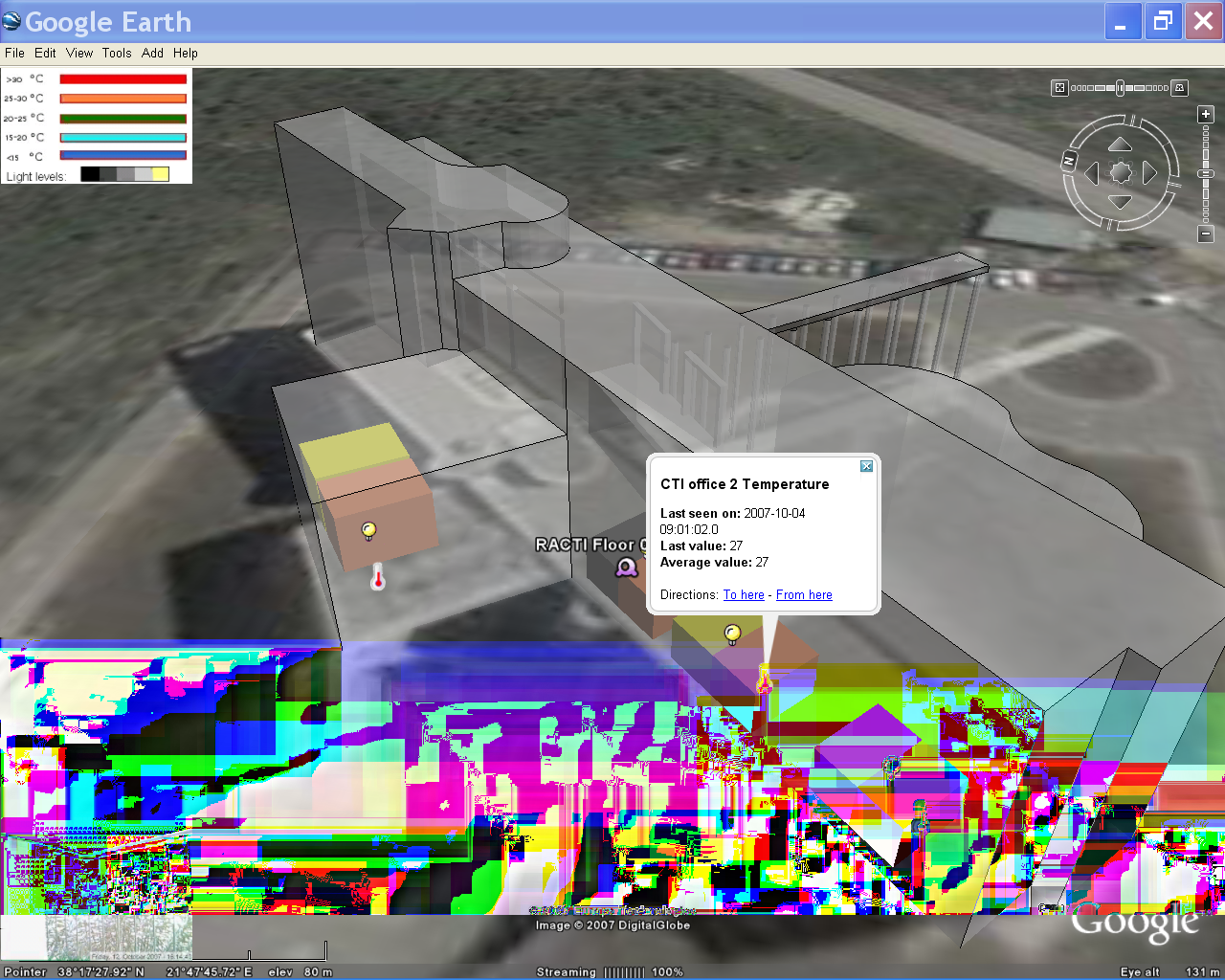Click the Google Earth icon in the title bar
The width and height of the screenshot is (1225, 980).
pyautogui.click(x=11, y=21)
